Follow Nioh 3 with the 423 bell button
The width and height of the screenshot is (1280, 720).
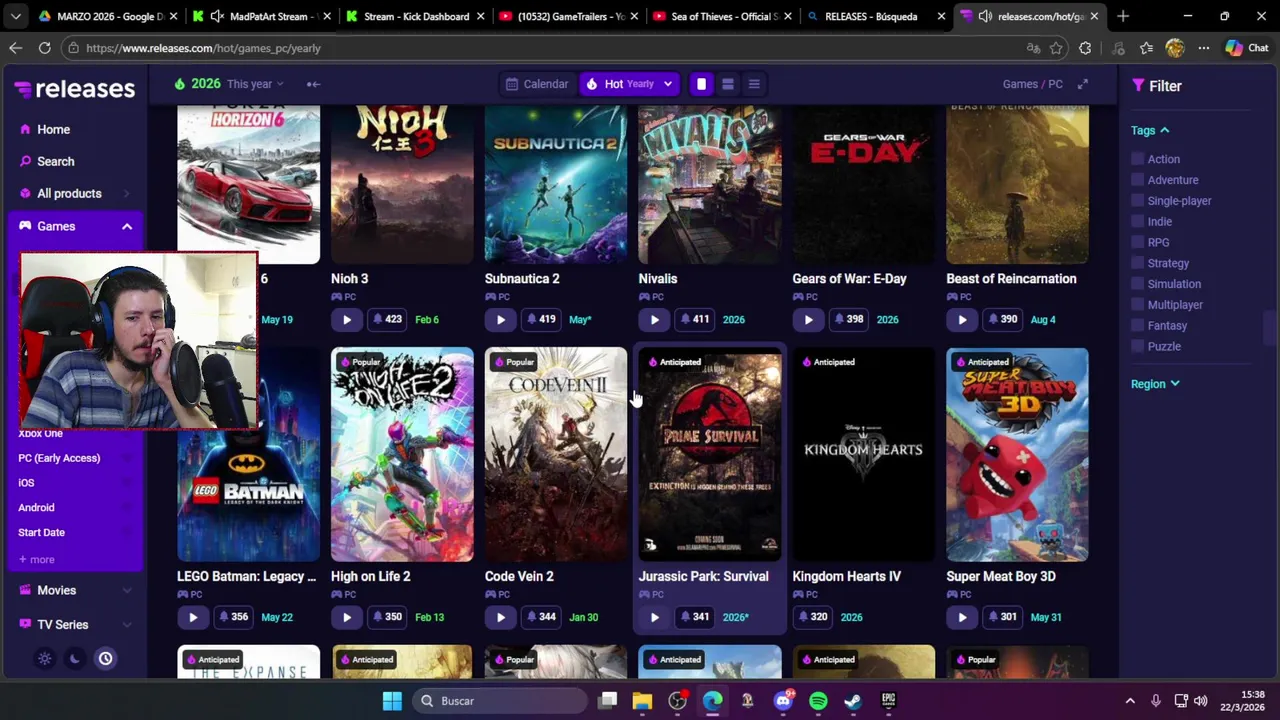(x=386, y=320)
